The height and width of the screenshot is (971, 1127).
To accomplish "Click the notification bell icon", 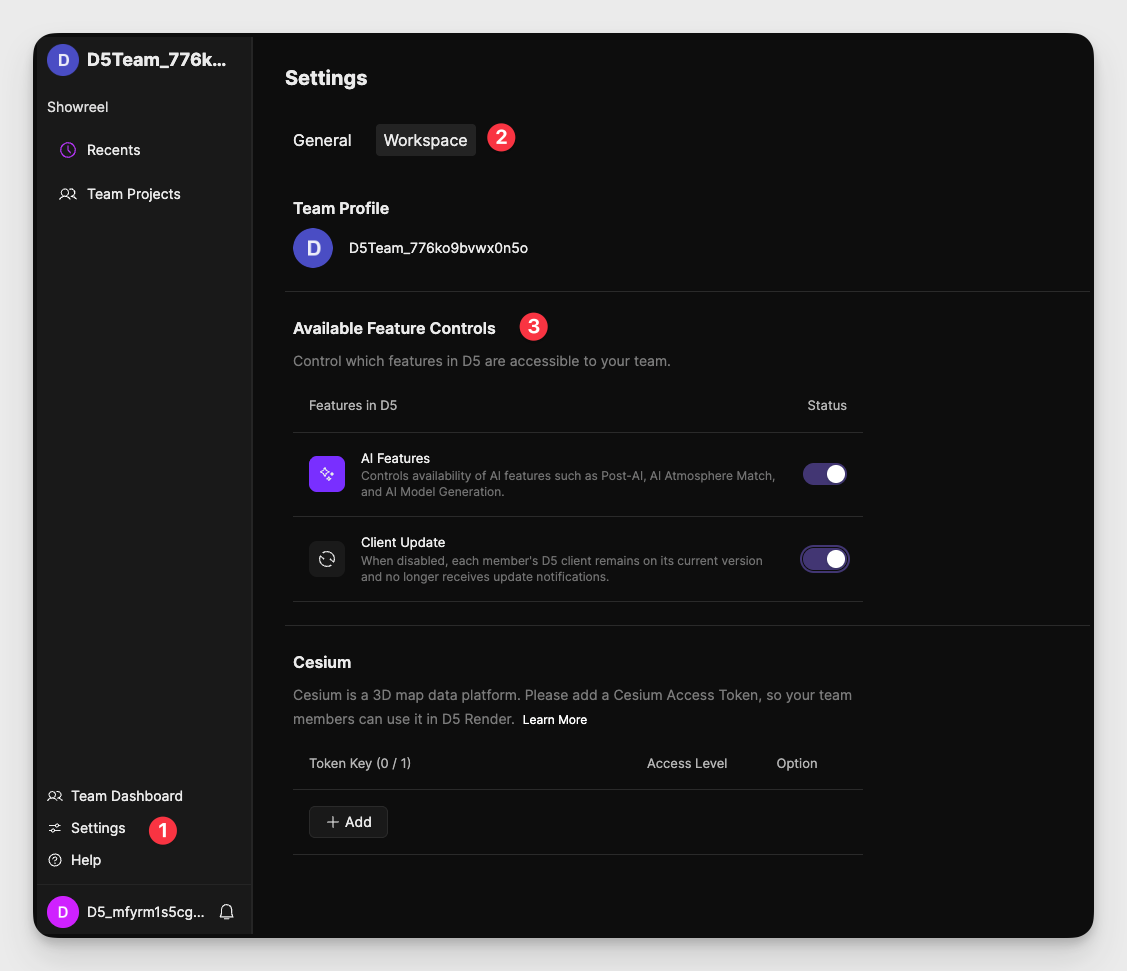I will point(227,912).
